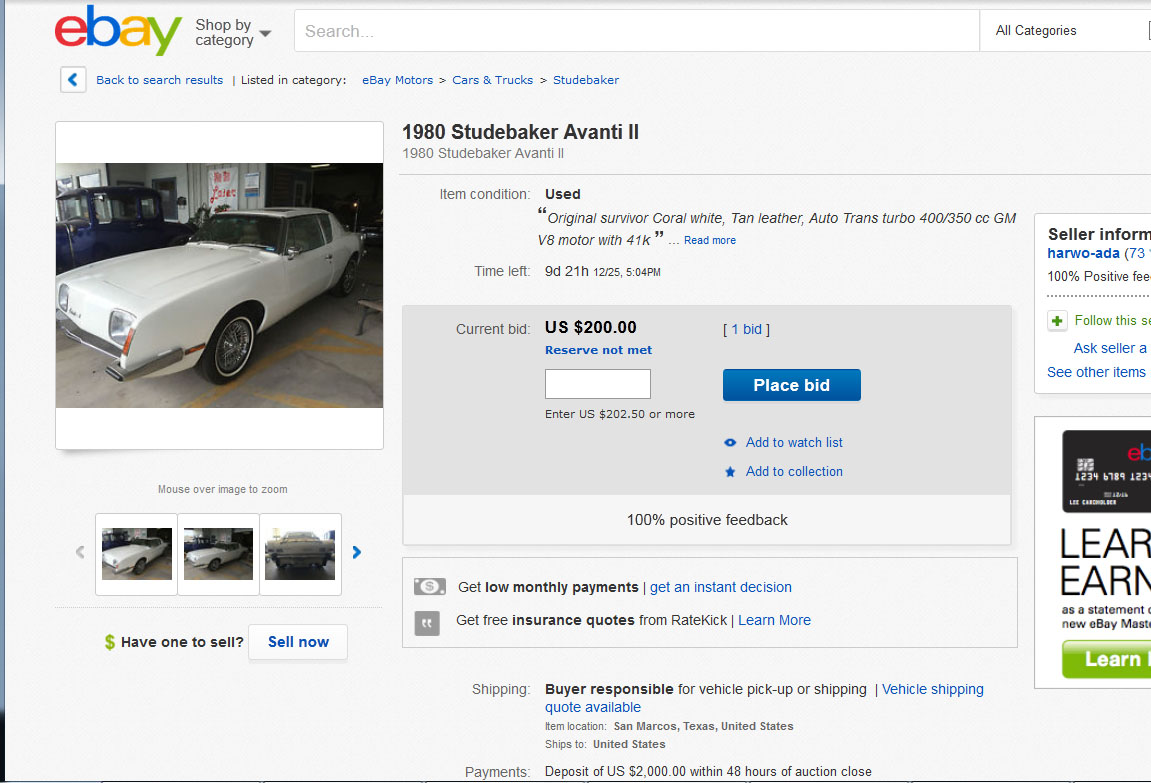Click the eye icon for watch list
Screen dimensions: 1151x783
[x=730, y=443]
